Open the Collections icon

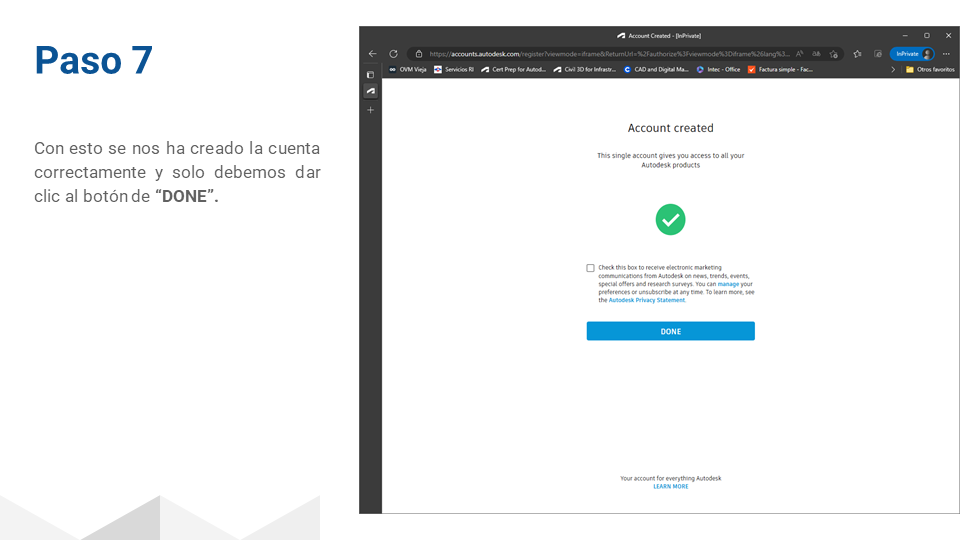877,54
